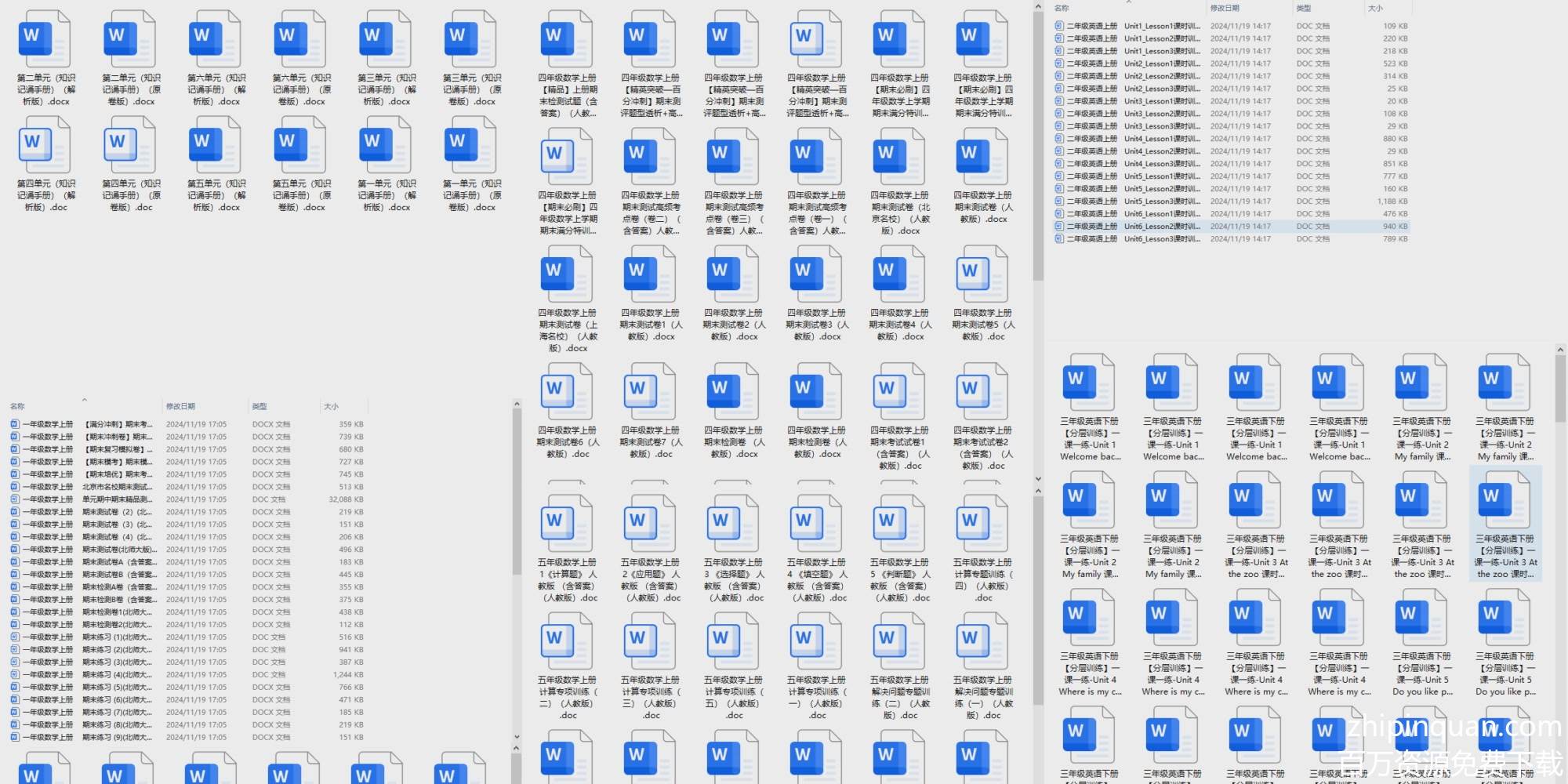Select 第一单元 知识记诵手册 原卷版 docx icon
The width and height of the screenshot is (1568, 784).
click(x=471, y=145)
